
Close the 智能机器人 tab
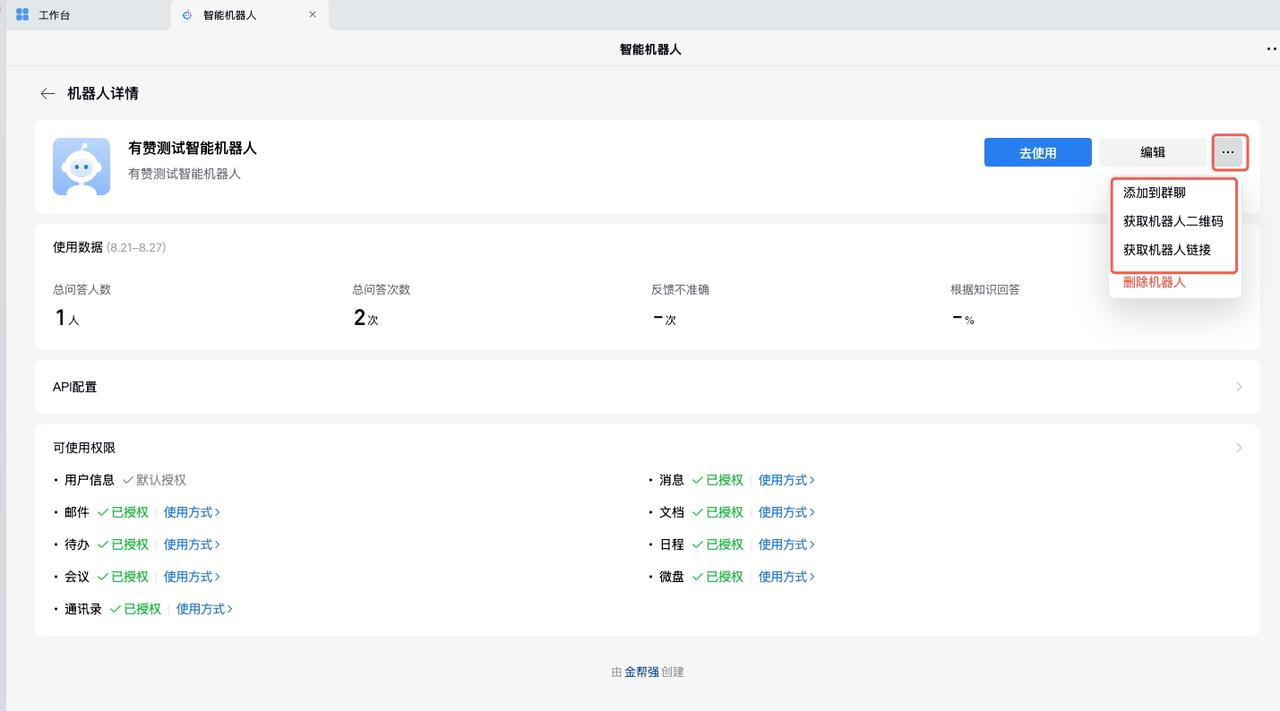[312, 15]
